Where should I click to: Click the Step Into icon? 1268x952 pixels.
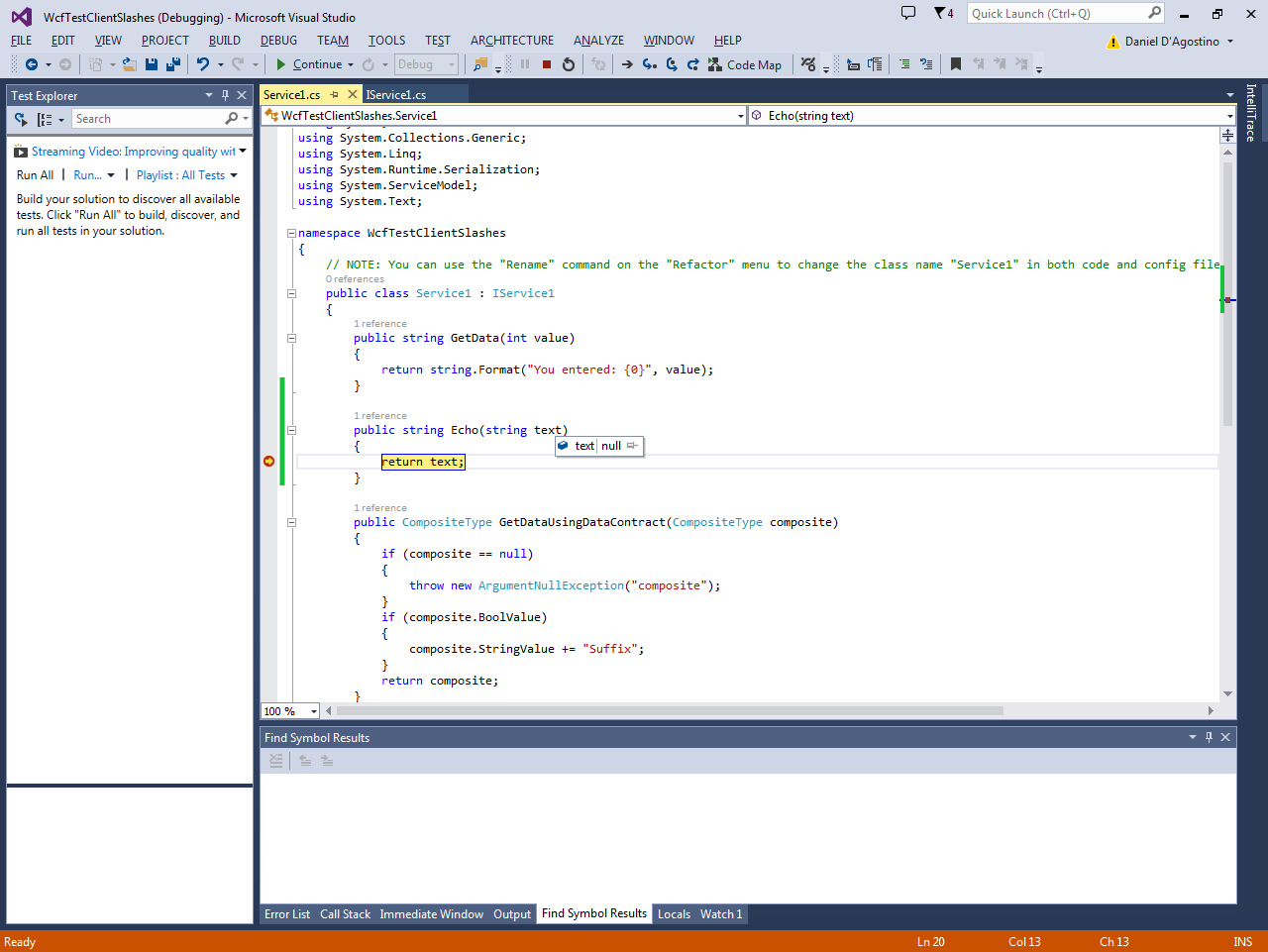click(649, 64)
